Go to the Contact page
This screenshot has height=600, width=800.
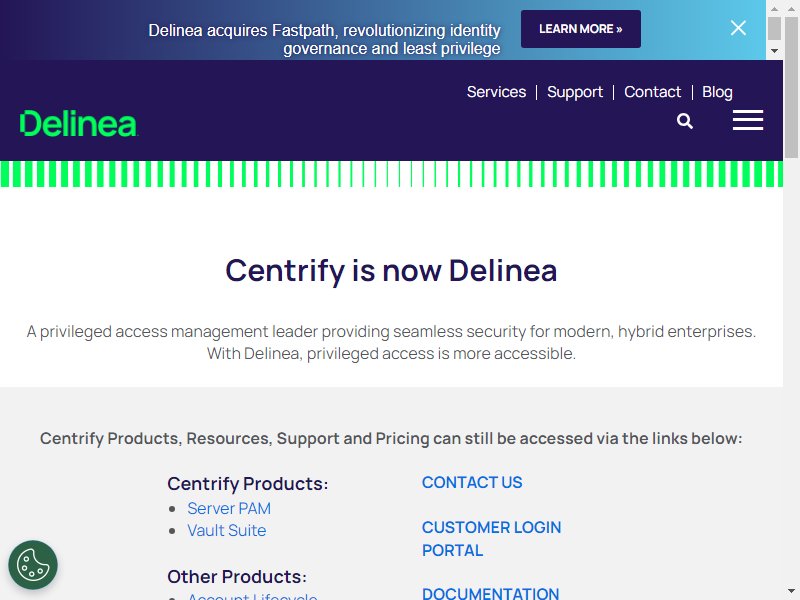click(x=652, y=92)
